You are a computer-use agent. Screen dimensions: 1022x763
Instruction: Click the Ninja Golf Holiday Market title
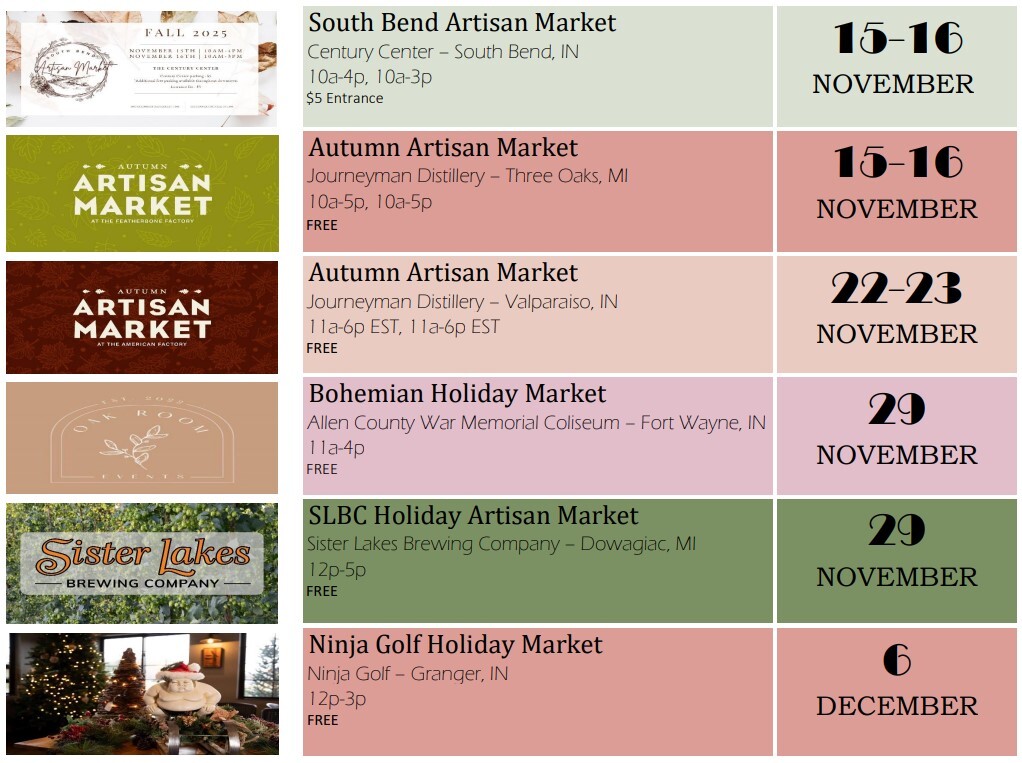click(x=455, y=645)
